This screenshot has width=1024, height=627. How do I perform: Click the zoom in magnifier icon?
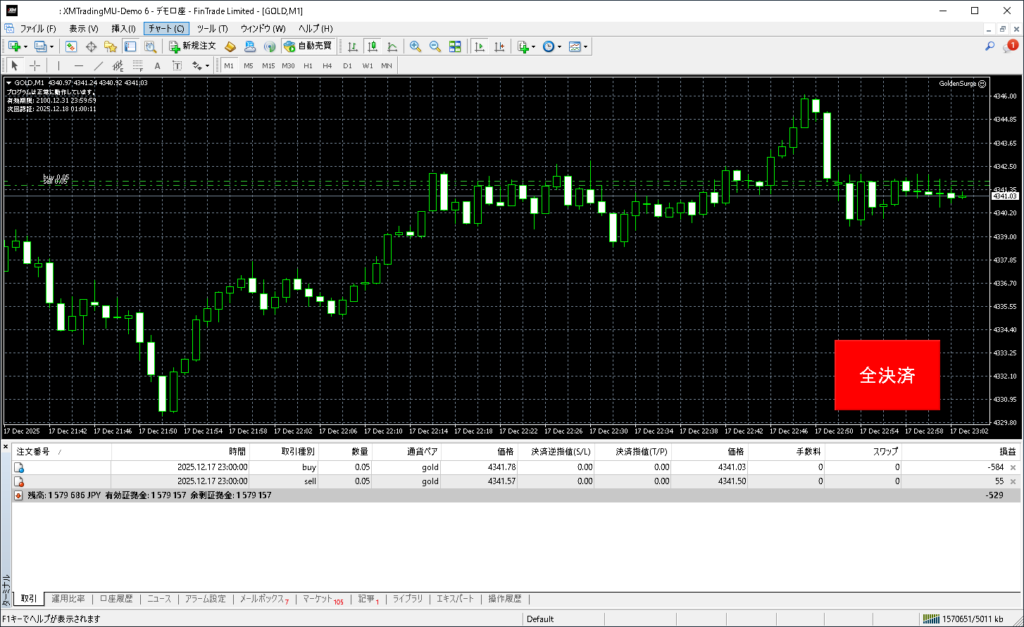coord(415,46)
